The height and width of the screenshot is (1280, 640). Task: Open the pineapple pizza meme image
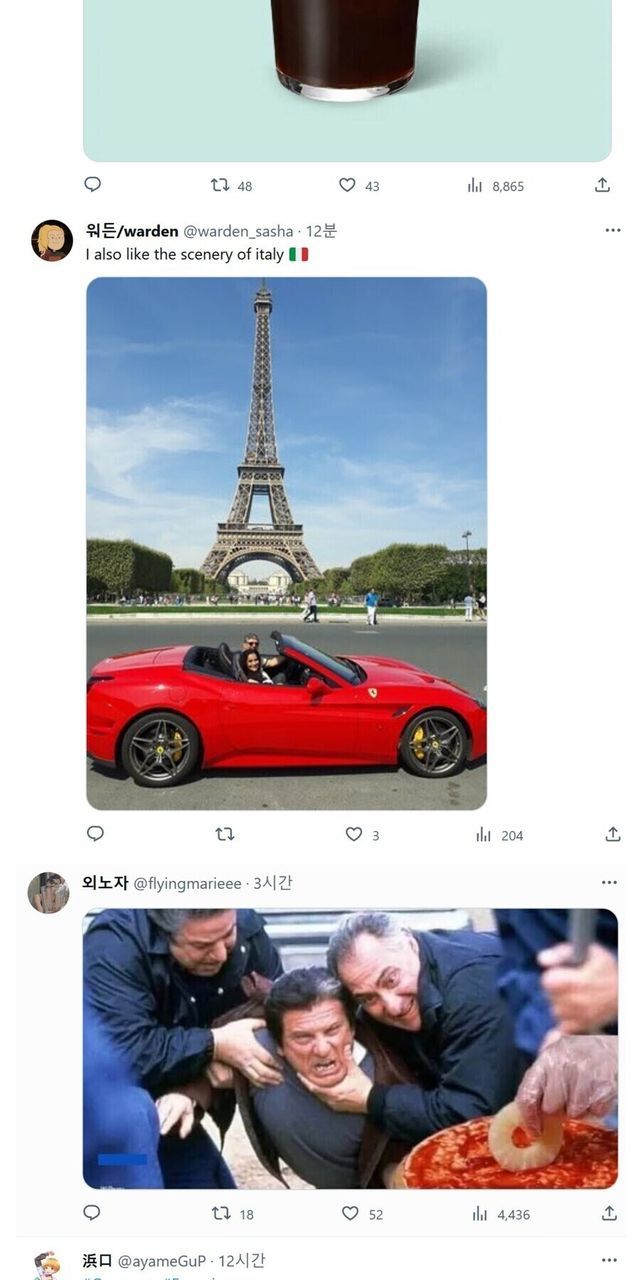coord(350,1048)
